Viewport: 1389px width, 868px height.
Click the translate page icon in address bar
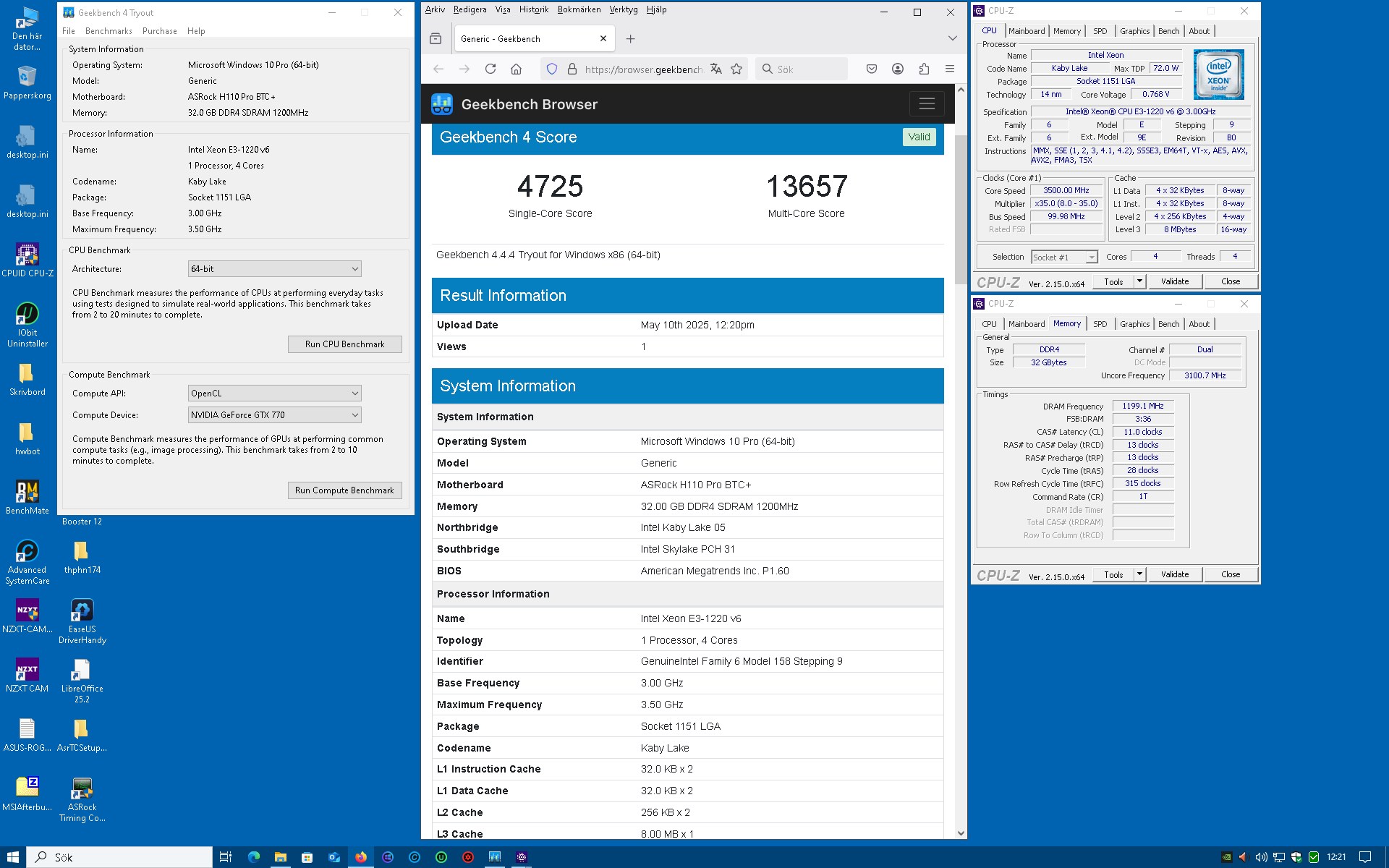click(x=715, y=69)
